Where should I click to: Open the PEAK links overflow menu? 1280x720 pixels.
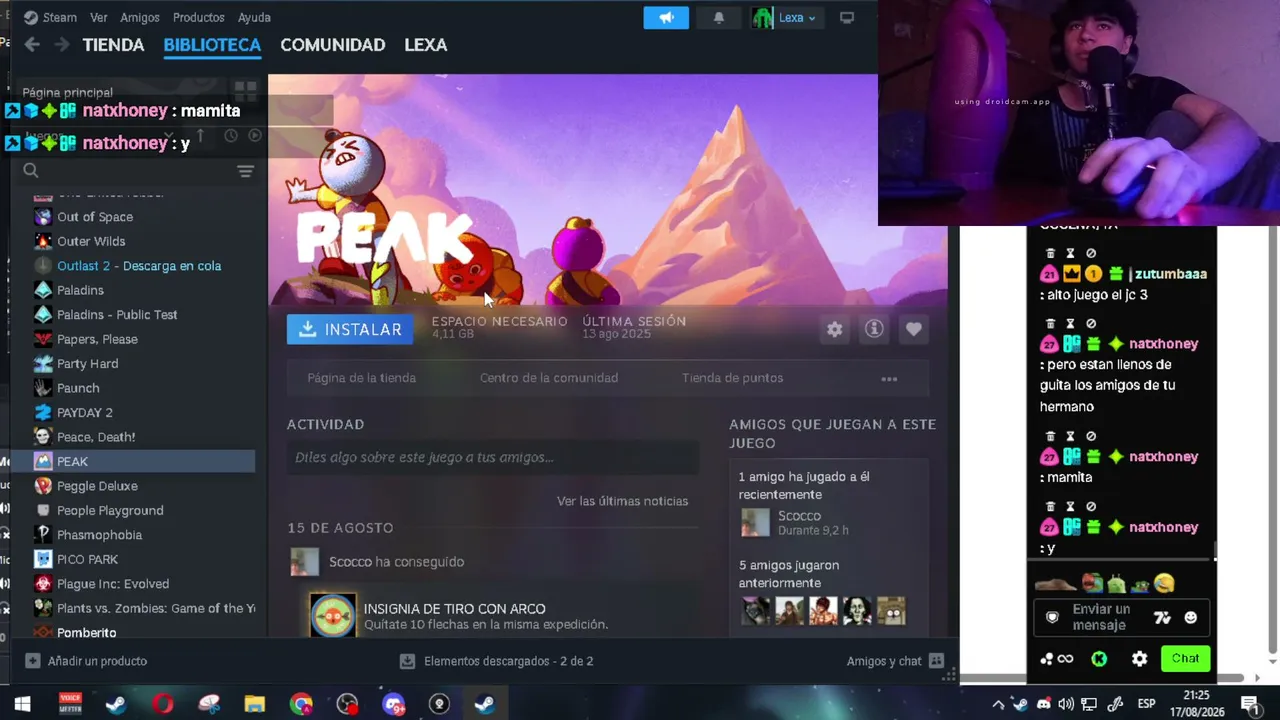click(x=889, y=378)
